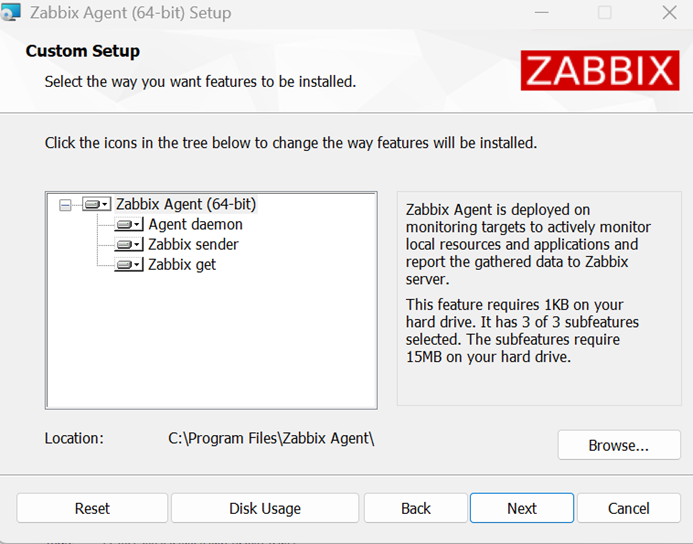
Task: Click the install location path text
Action: pos(271,438)
